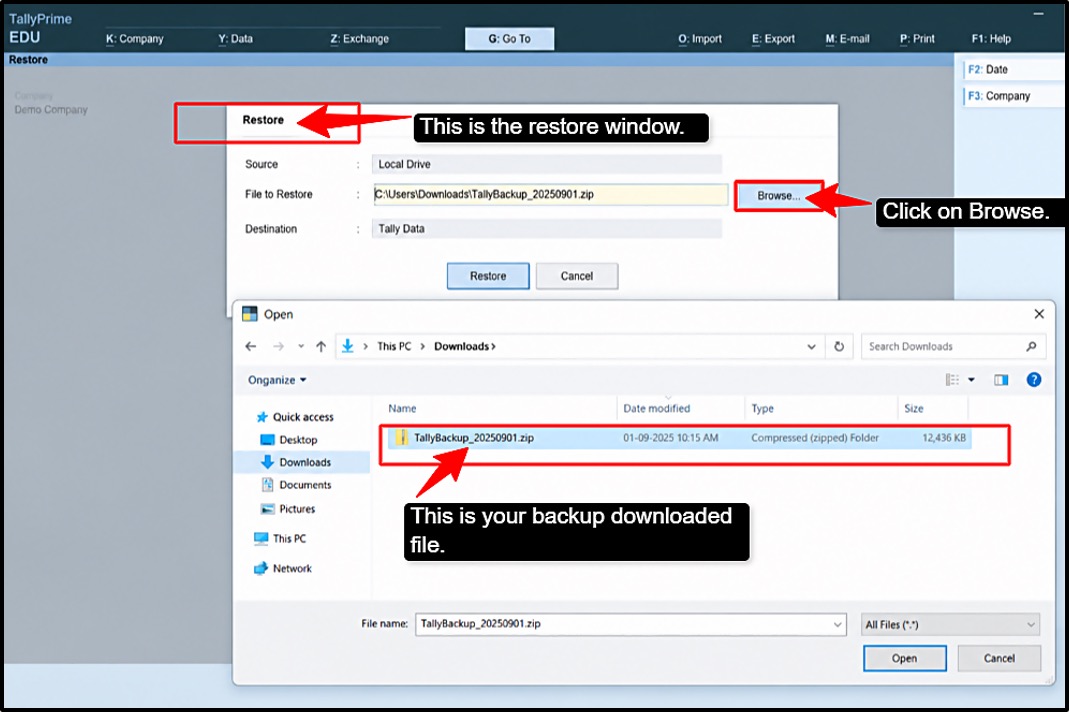Click the G: Go To button

coord(509,39)
